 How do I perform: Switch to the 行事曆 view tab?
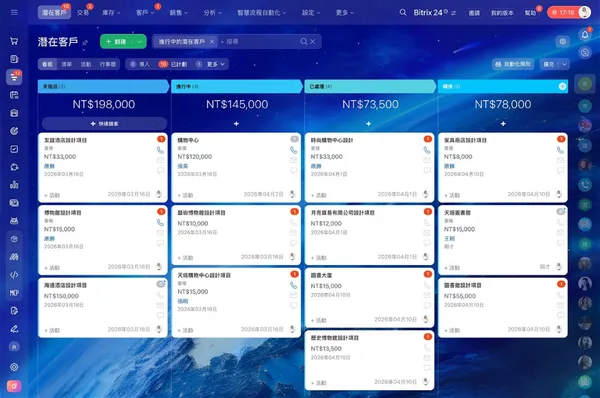tap(108, 64)
